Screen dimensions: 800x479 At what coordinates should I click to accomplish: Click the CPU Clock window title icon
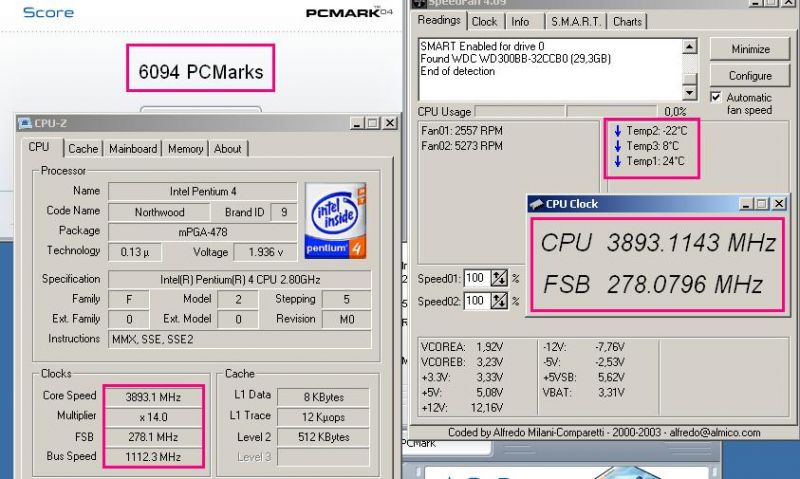(536, 204)
